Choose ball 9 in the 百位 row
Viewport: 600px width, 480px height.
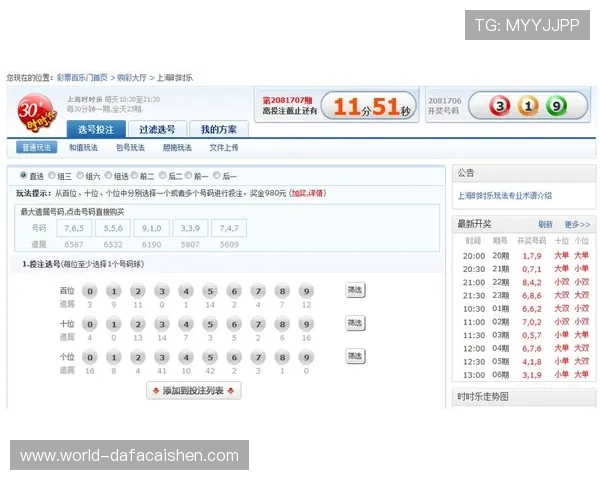pos(307,291)
